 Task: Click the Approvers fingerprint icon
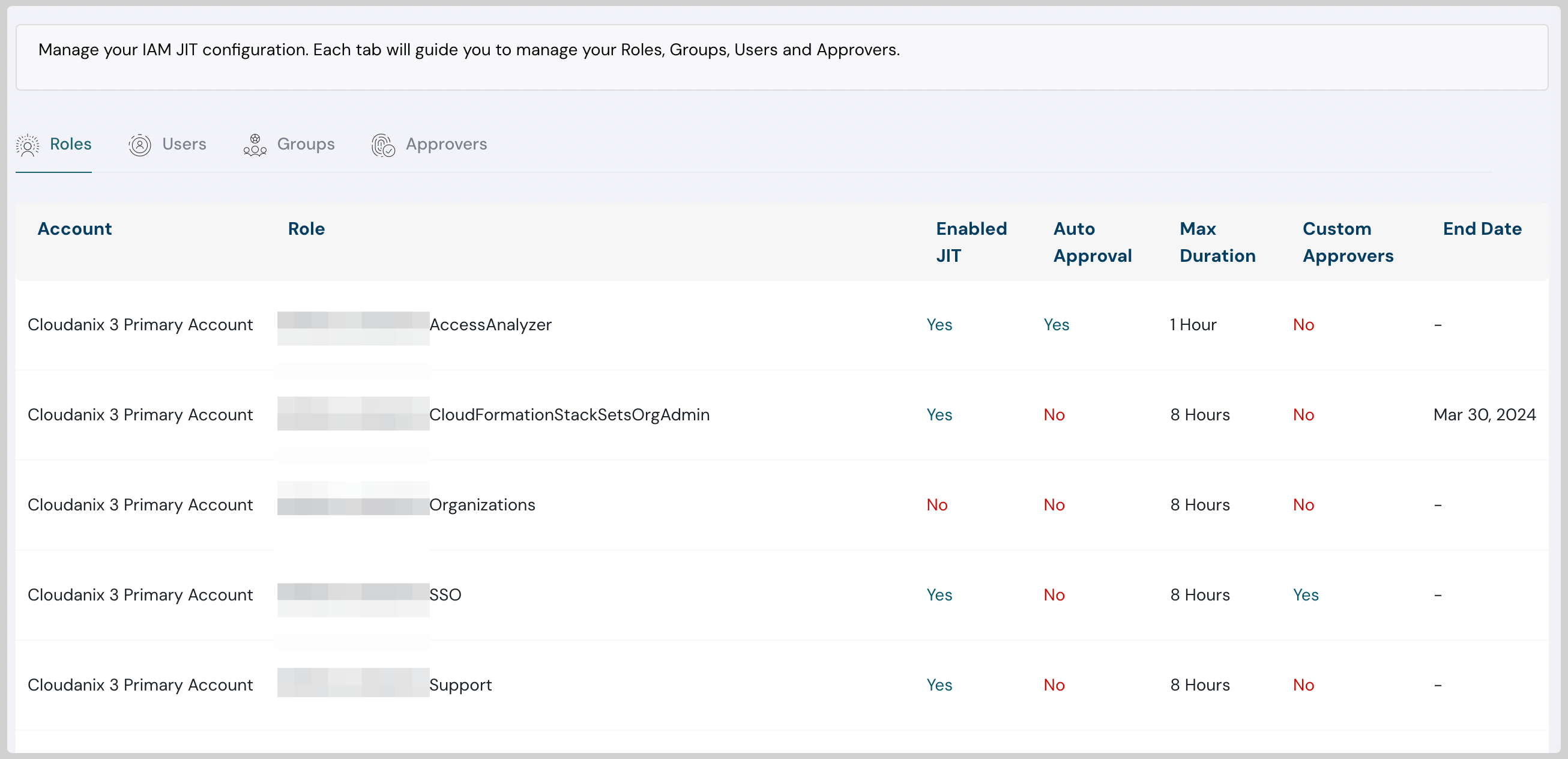coord(383,145)
